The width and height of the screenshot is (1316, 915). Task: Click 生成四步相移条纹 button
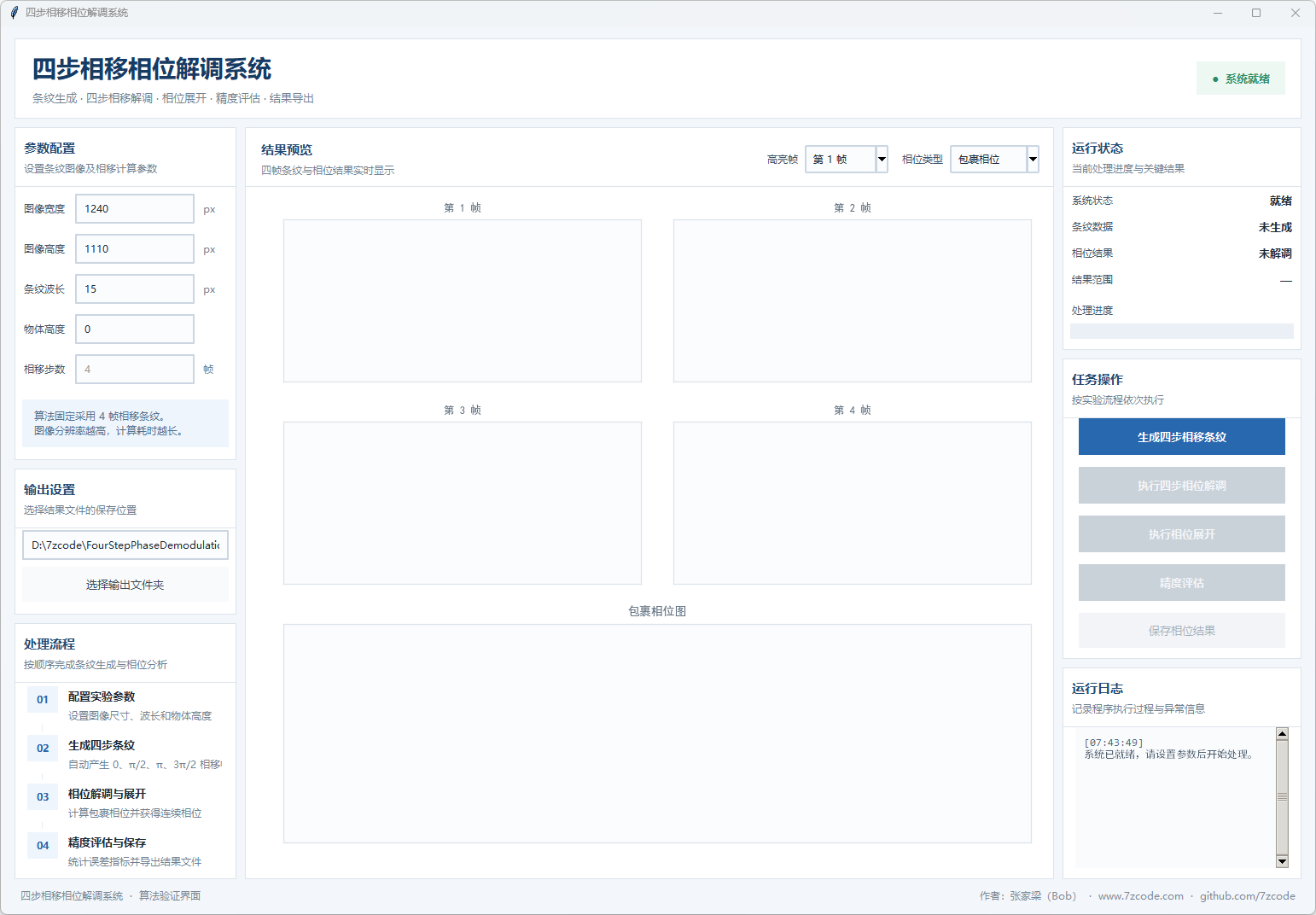tap(1182, 437)
